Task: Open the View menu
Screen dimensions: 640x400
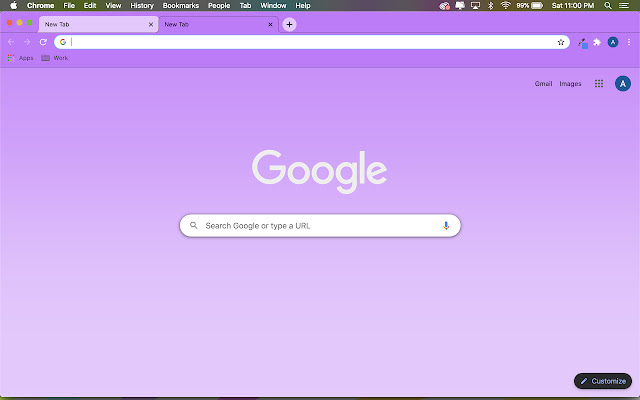Action: pos(113,6)
